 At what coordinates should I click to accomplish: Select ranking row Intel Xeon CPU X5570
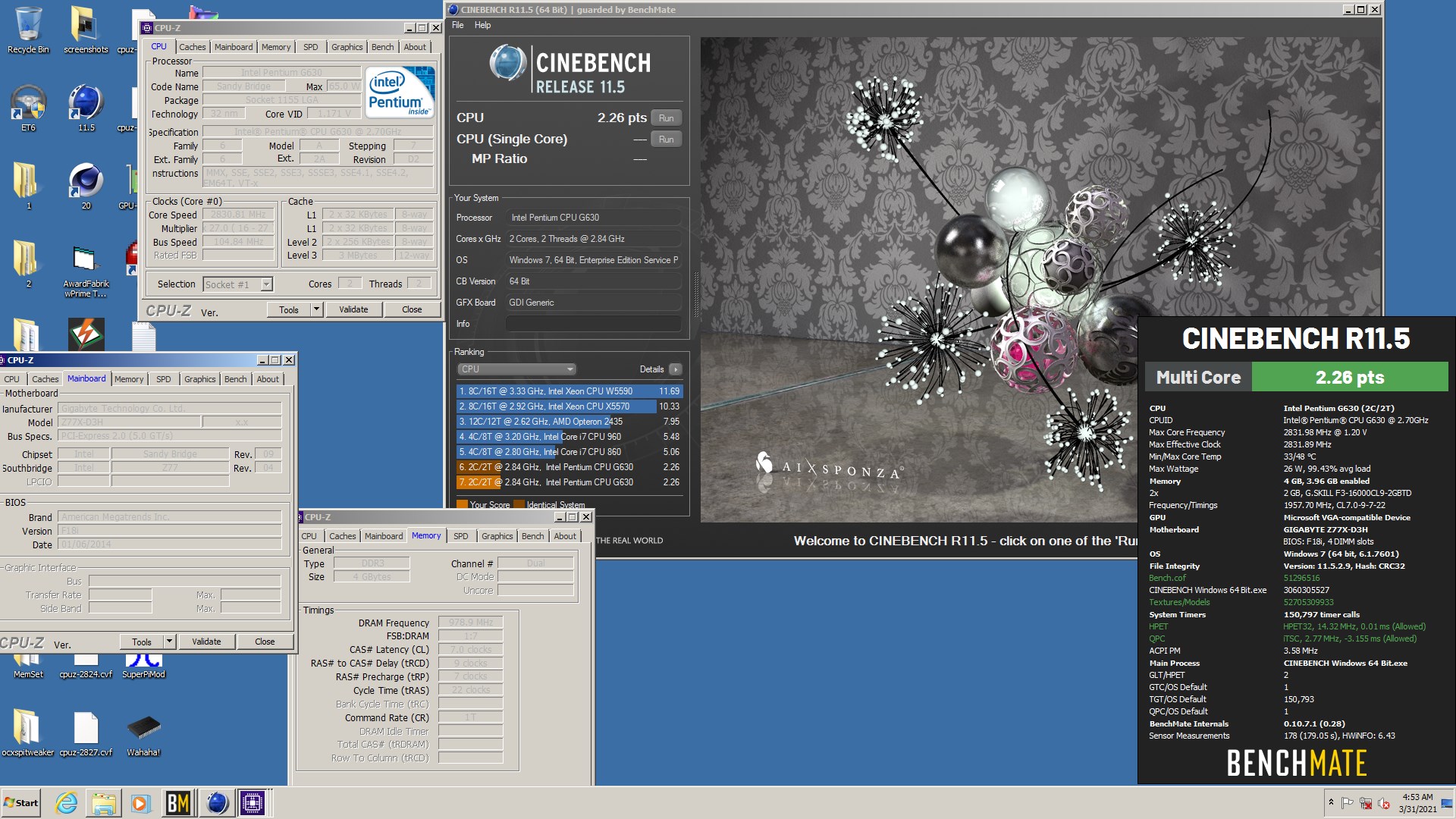point(569,406)
